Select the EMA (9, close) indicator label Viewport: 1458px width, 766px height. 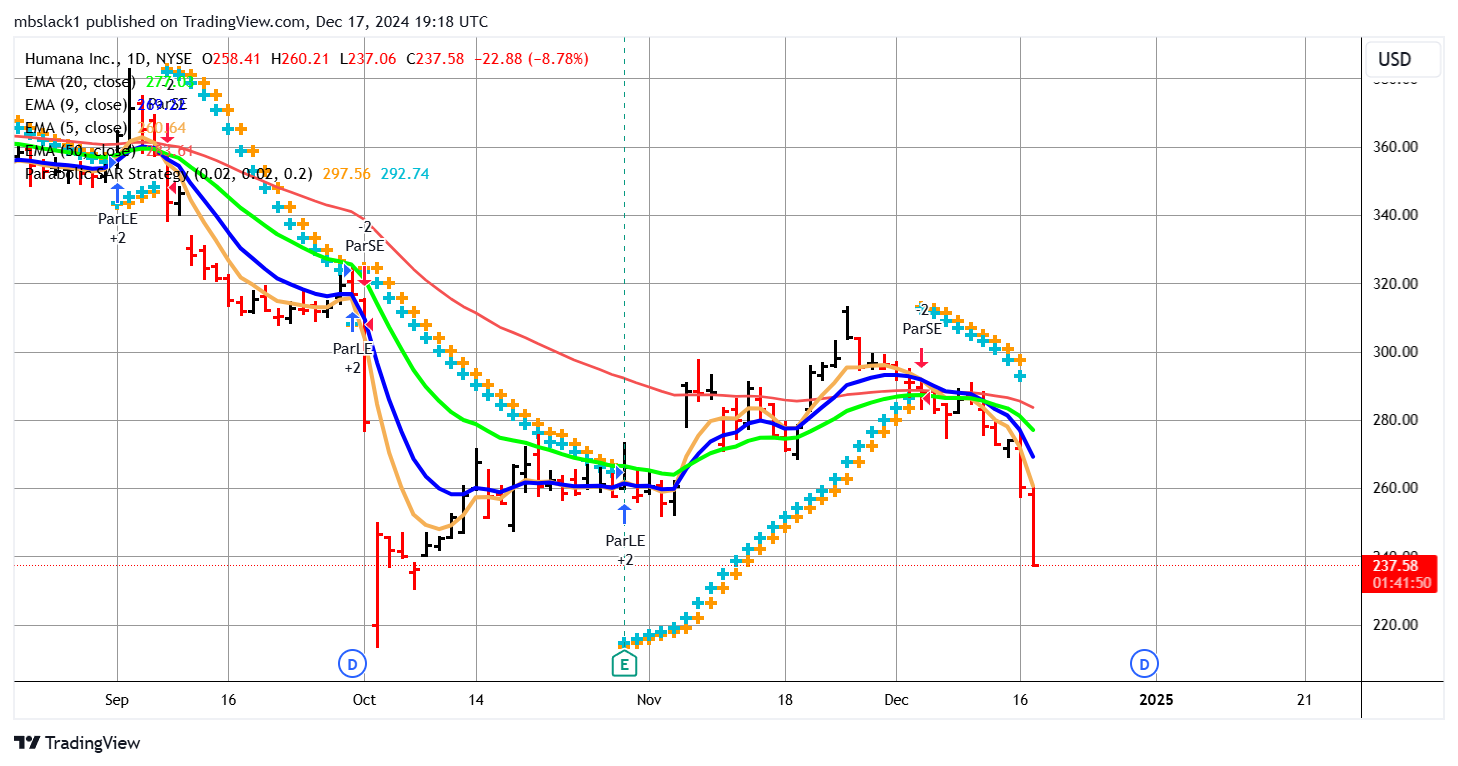tap(77, 105)
